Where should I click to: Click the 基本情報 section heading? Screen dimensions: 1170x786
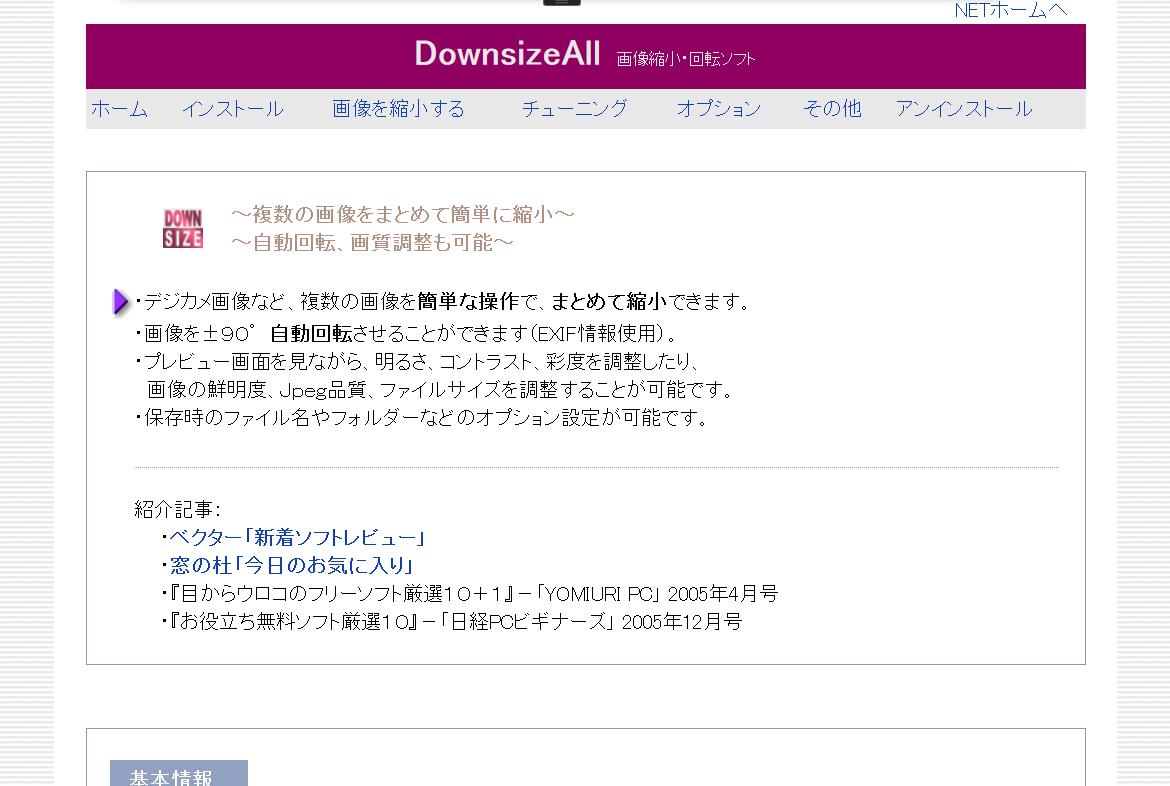coord(172,776)
